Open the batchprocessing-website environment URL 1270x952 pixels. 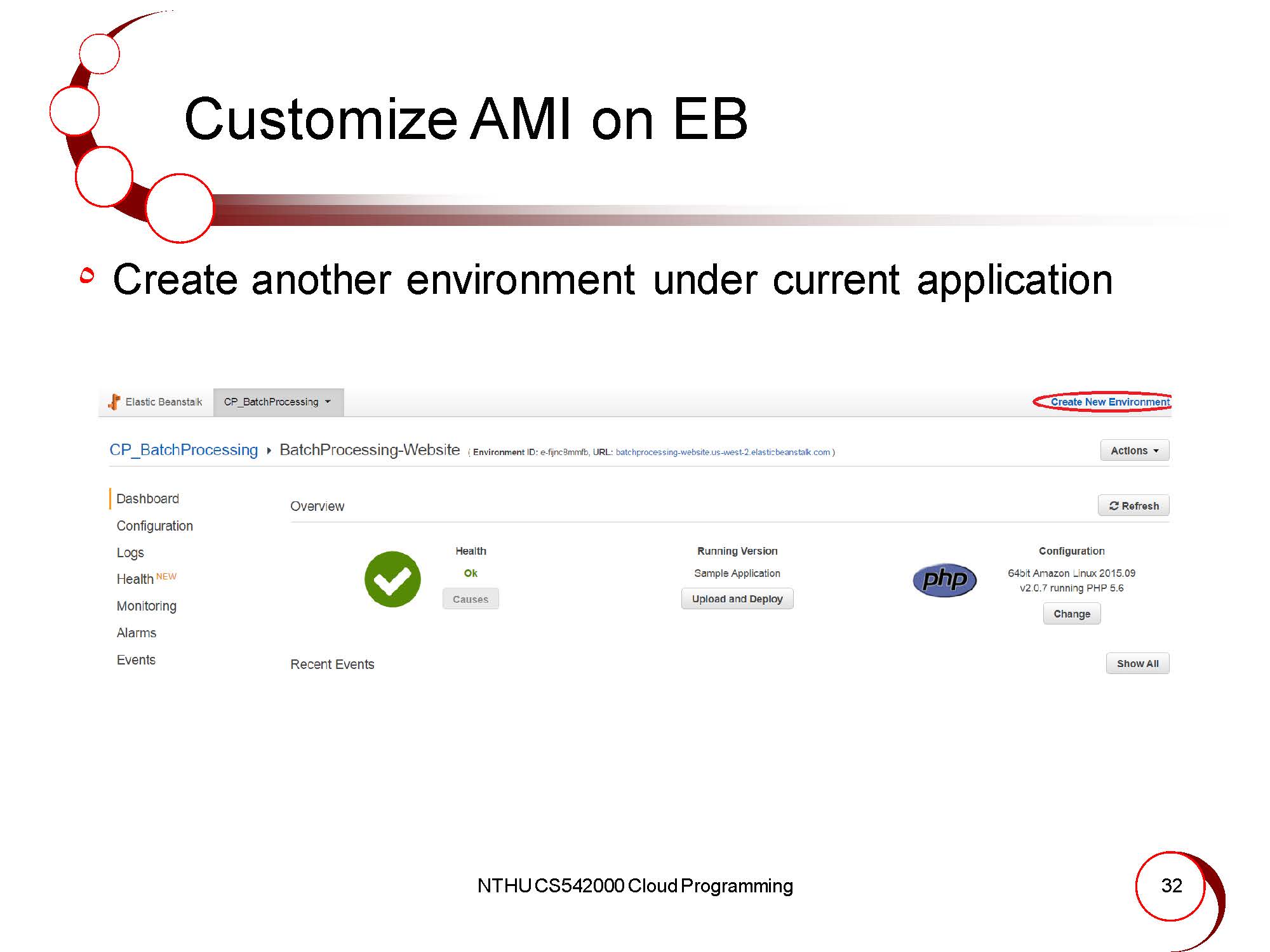723,452
